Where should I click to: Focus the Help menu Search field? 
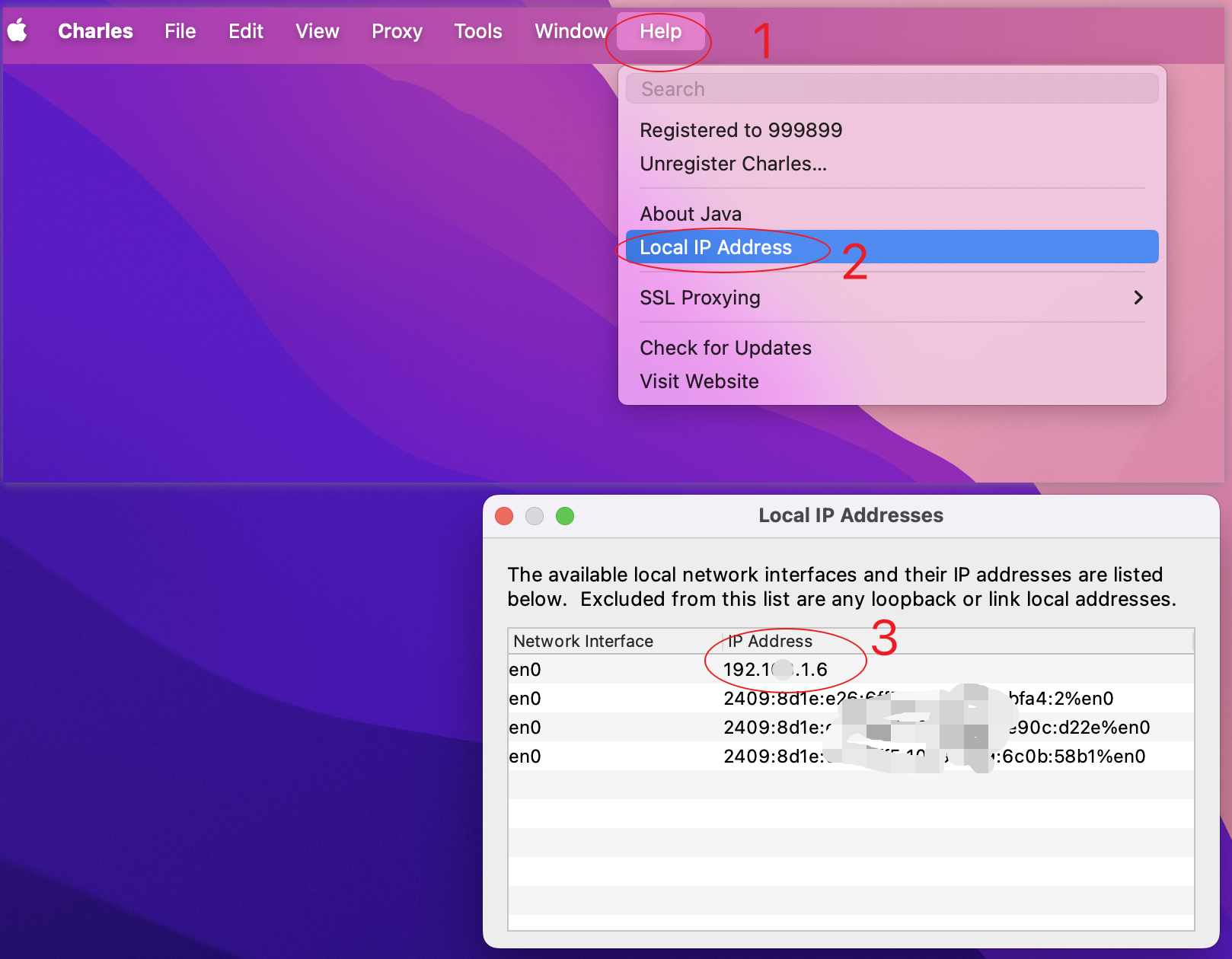(892, 89)
